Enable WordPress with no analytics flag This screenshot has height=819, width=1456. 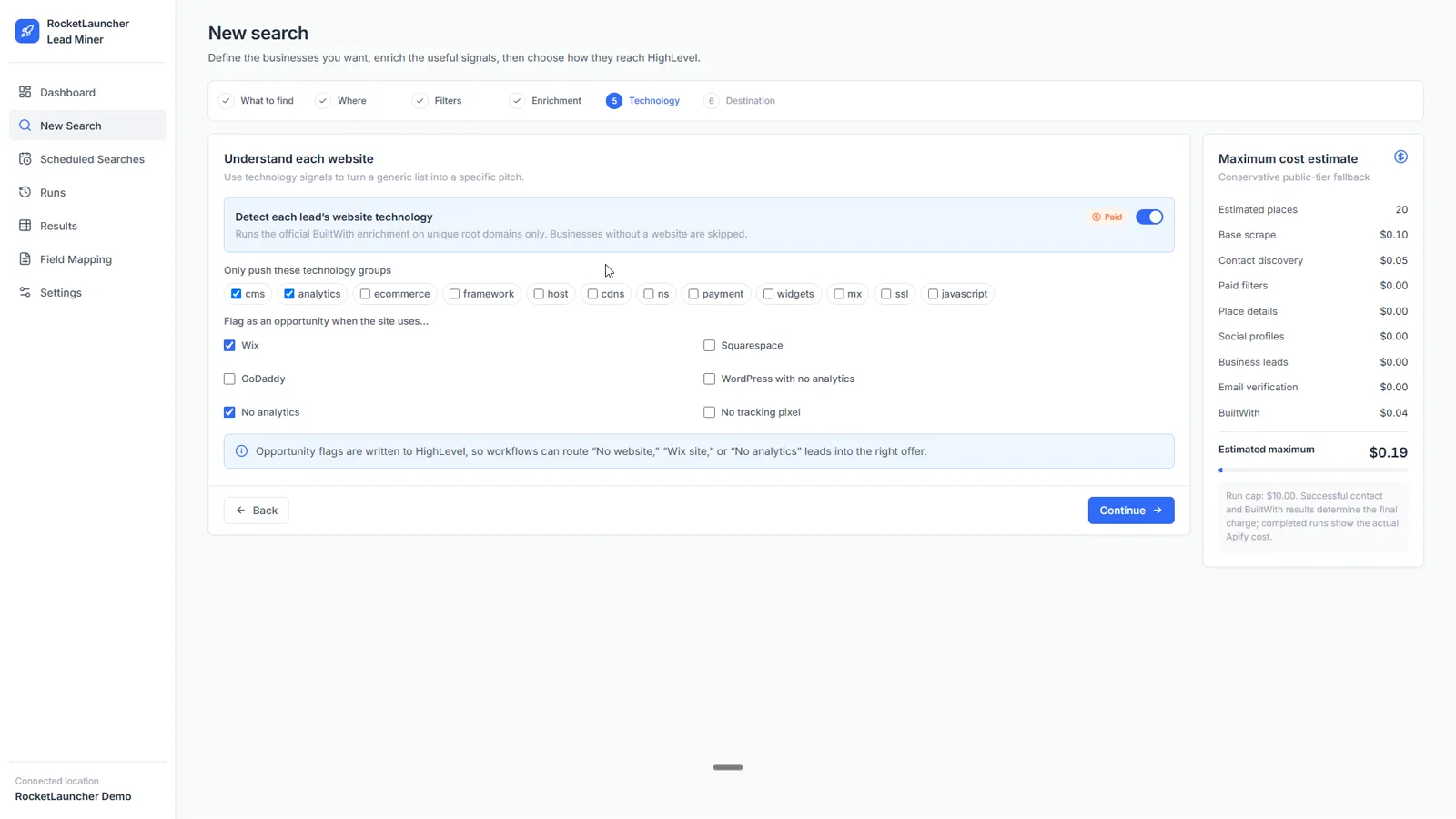709,379
